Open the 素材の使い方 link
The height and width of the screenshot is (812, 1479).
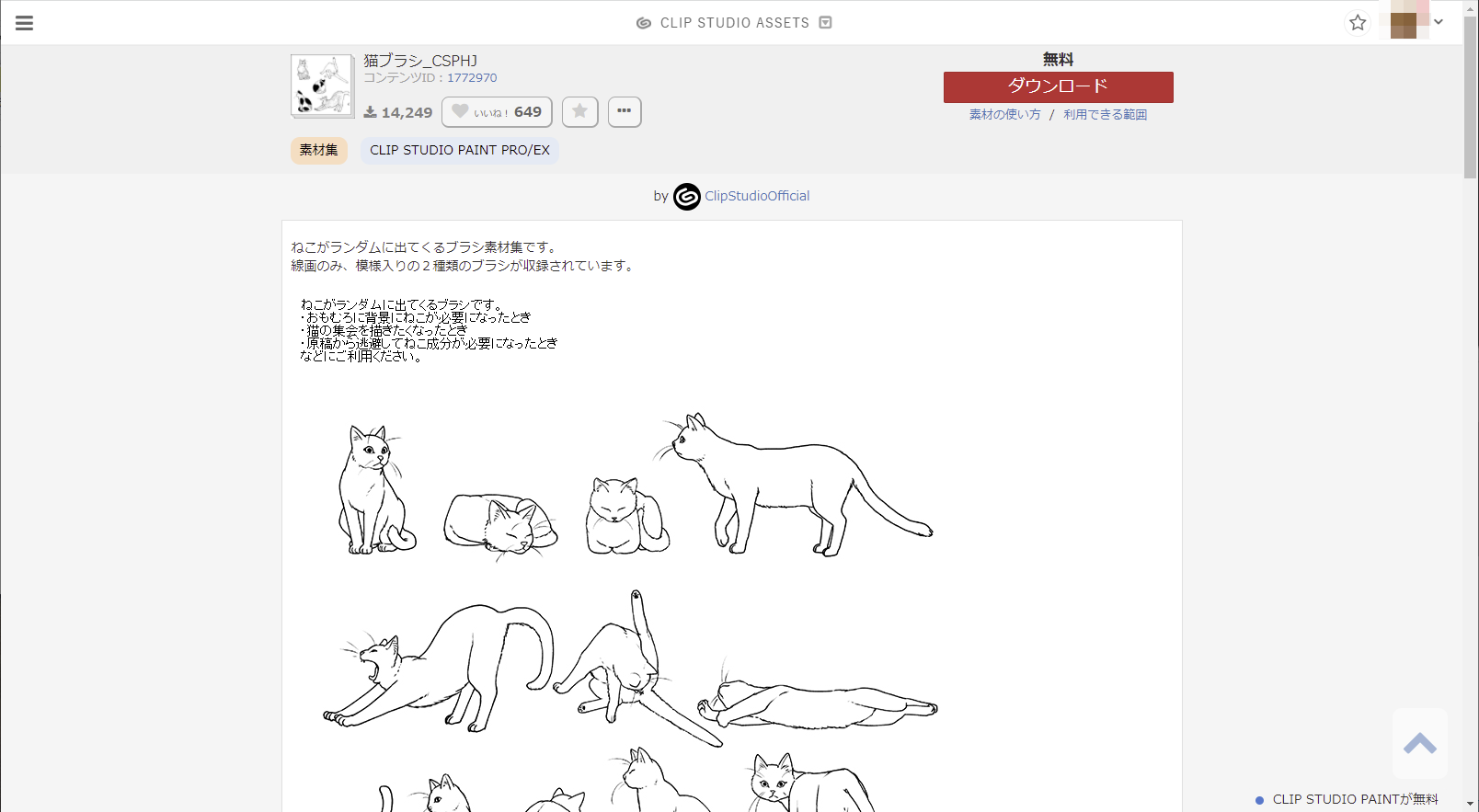click(1004, 115)
